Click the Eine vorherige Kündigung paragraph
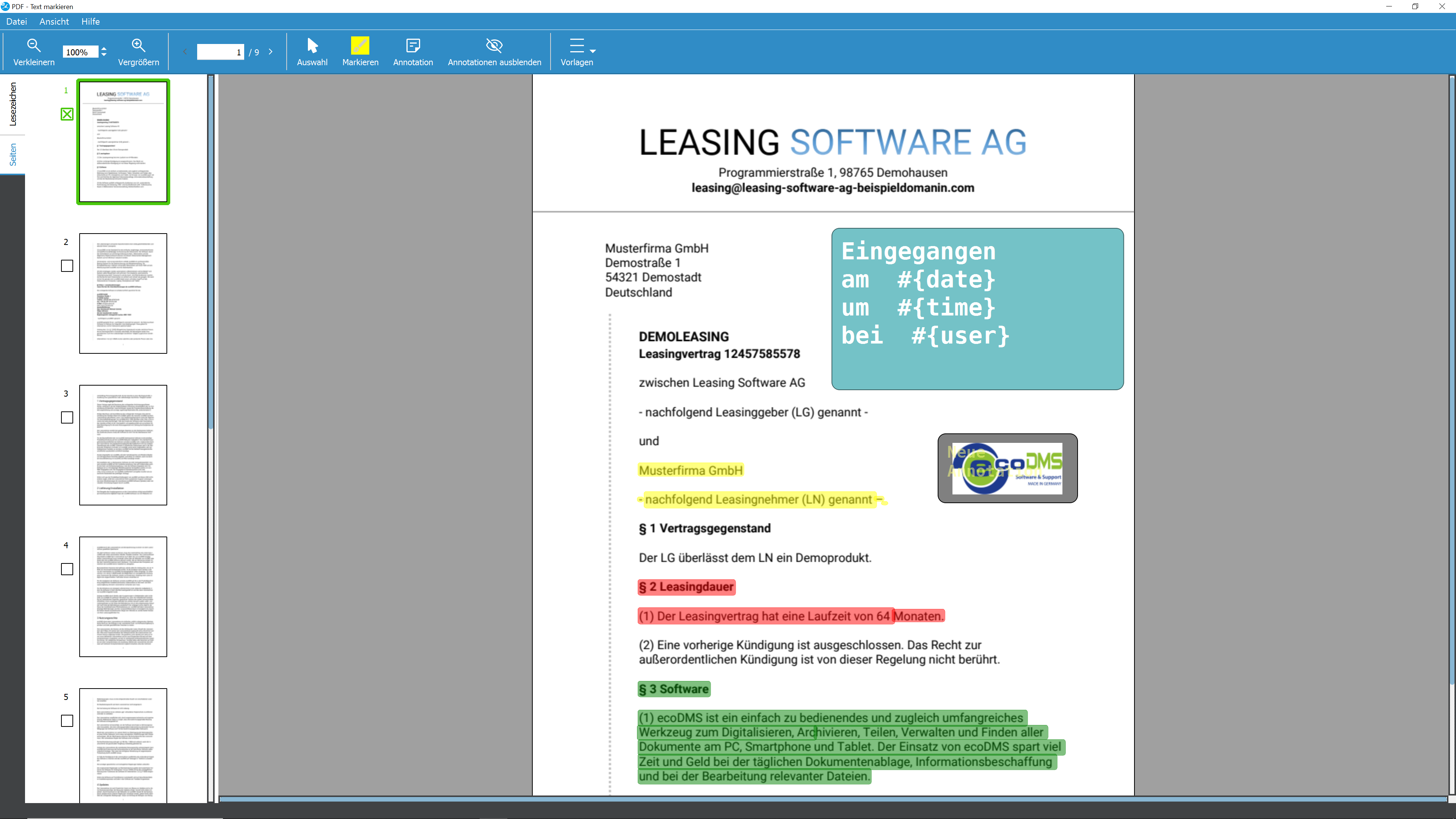 click(819, 652)
